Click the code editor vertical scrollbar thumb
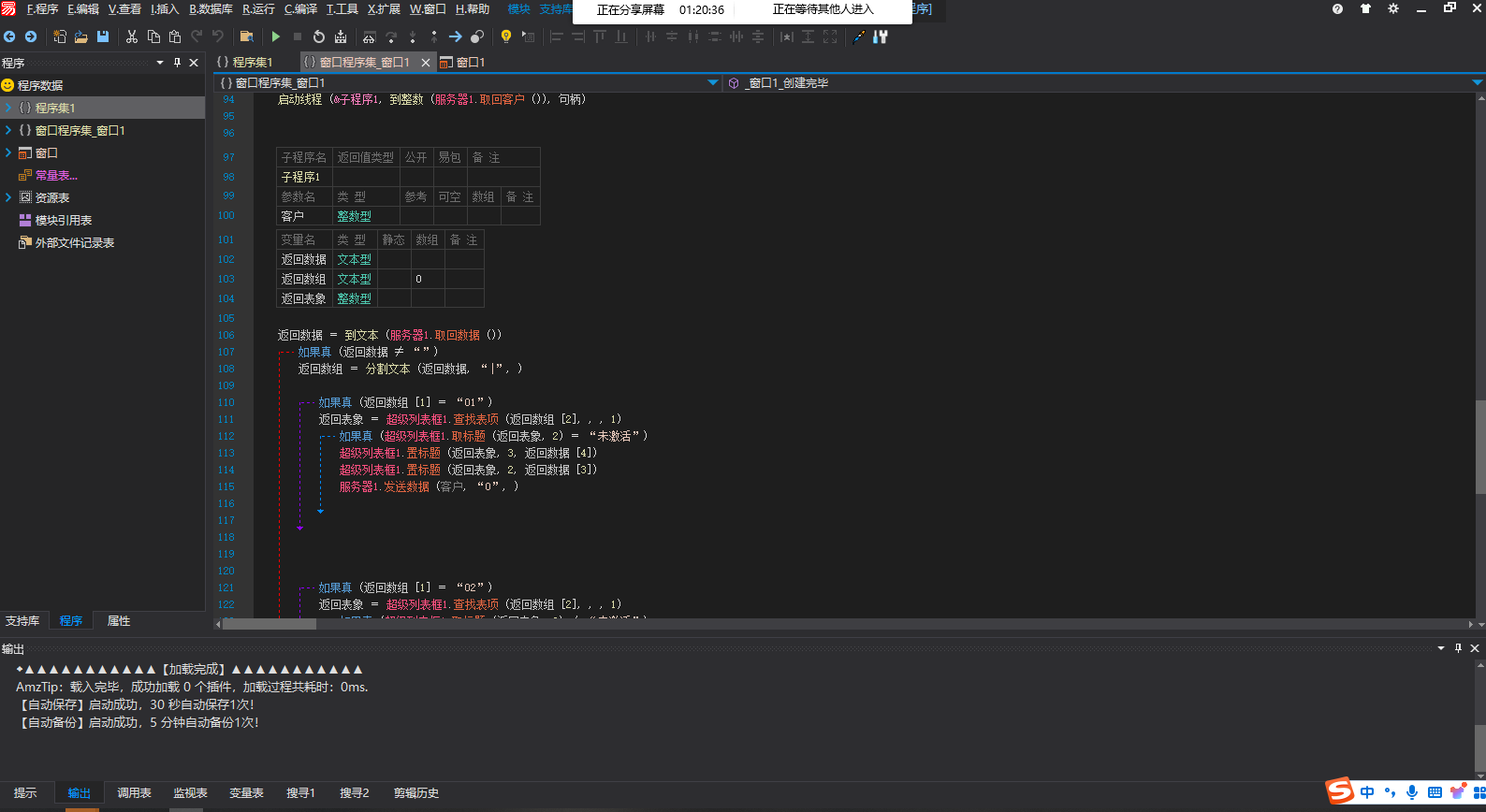 pos(1480,445)
